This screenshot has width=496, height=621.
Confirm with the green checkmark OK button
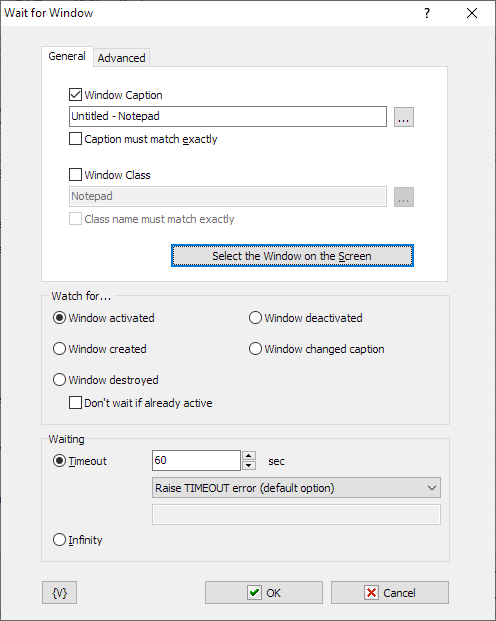264,592
